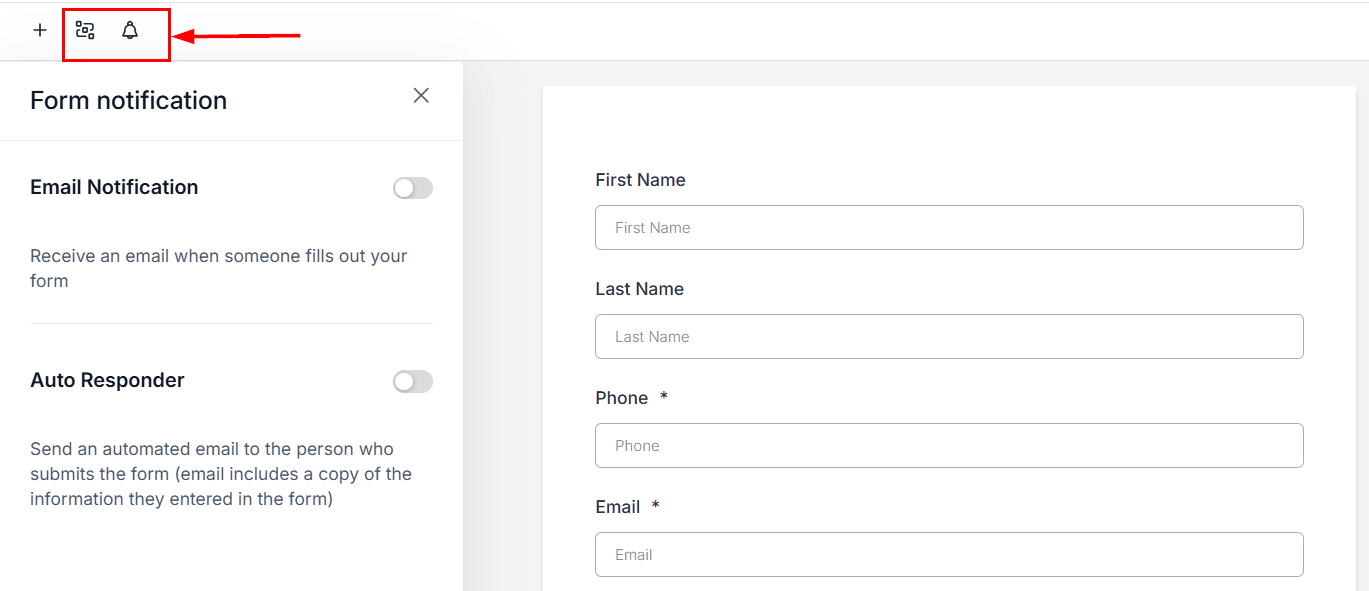Screen dimensions: 1369x591
Task: Click into the Last Name text box
Action: pyautogui.click(x=948, y=337)
